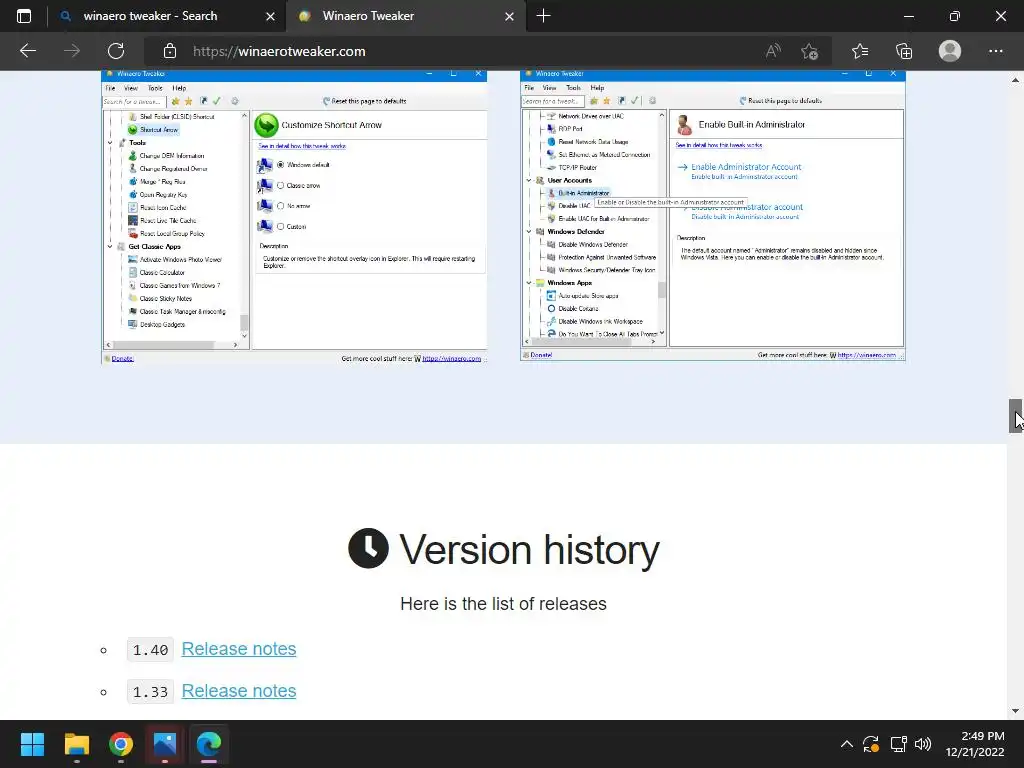The height and width of the screenshot is (768, 1024).
Task: Click Reset this page to defaults in left screenshot
Action: [364, 101]
